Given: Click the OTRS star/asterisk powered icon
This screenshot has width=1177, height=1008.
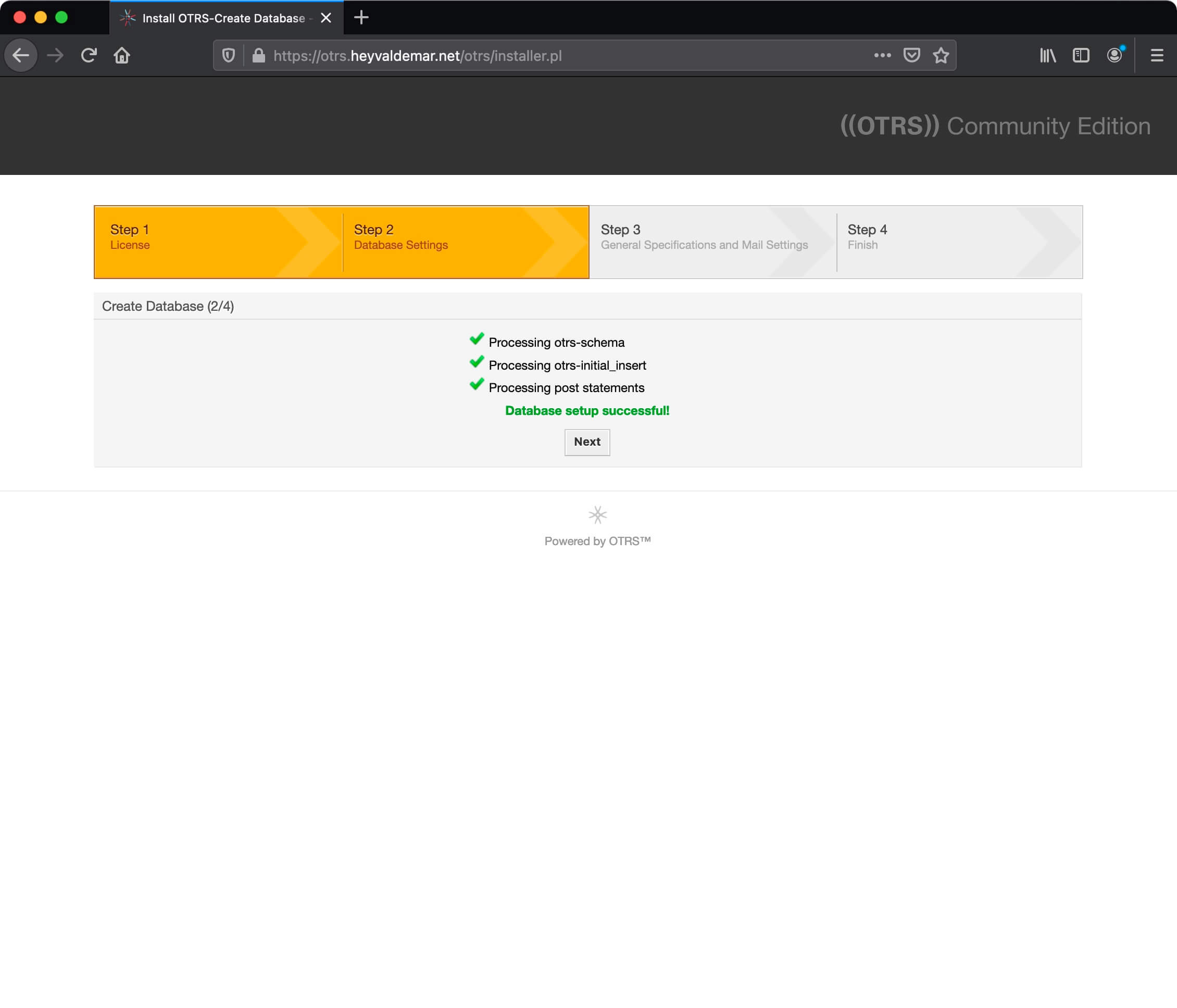Looking at the screenshot, I should coord(598,514).
